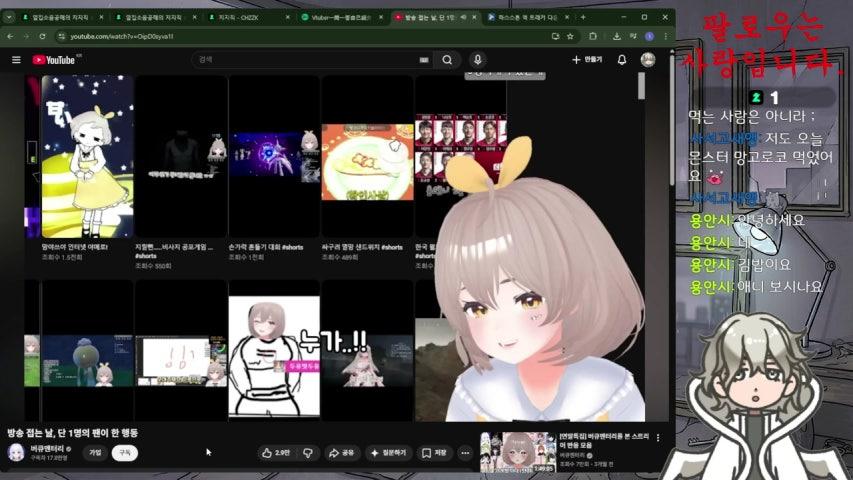This screenshot has width=853, height=480.
Task: Open the YouTube hamburger guide menu
Action: tap(16, 60)
